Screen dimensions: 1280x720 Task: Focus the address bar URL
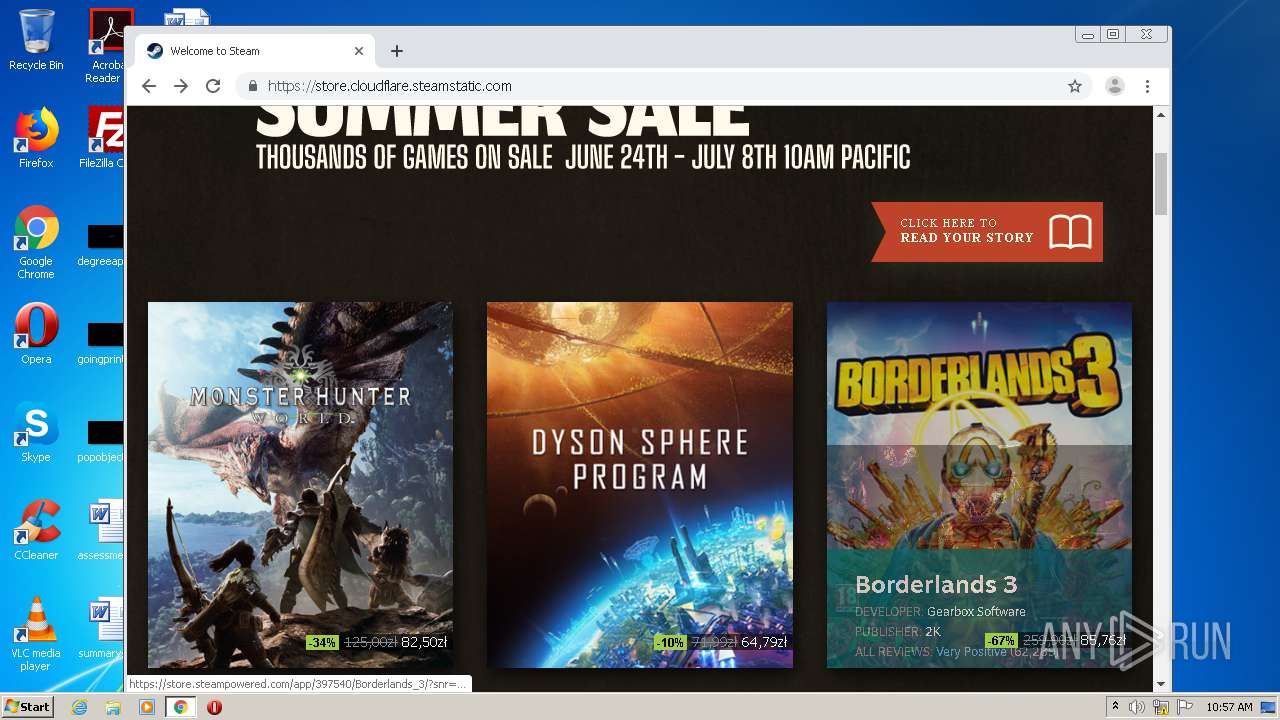[x=390, y=86]
